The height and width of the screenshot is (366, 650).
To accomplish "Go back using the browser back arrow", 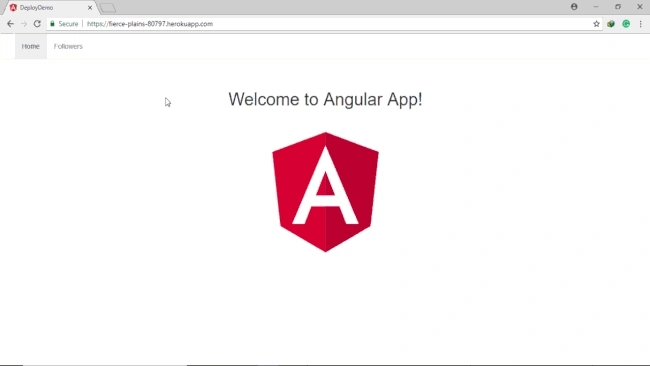I will (x=10, y=24).
